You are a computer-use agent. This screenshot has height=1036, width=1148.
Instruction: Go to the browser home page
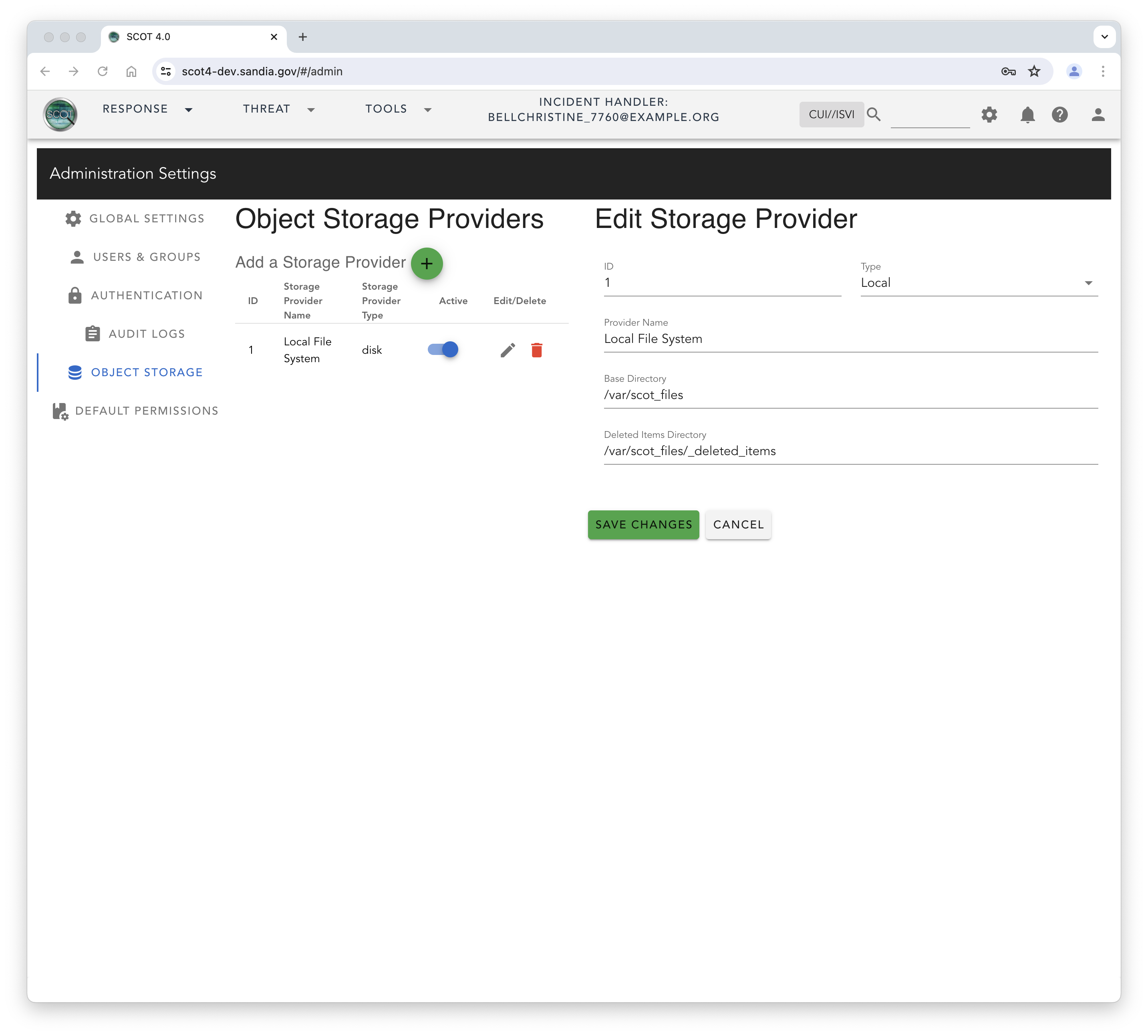(x=131, y=71)
